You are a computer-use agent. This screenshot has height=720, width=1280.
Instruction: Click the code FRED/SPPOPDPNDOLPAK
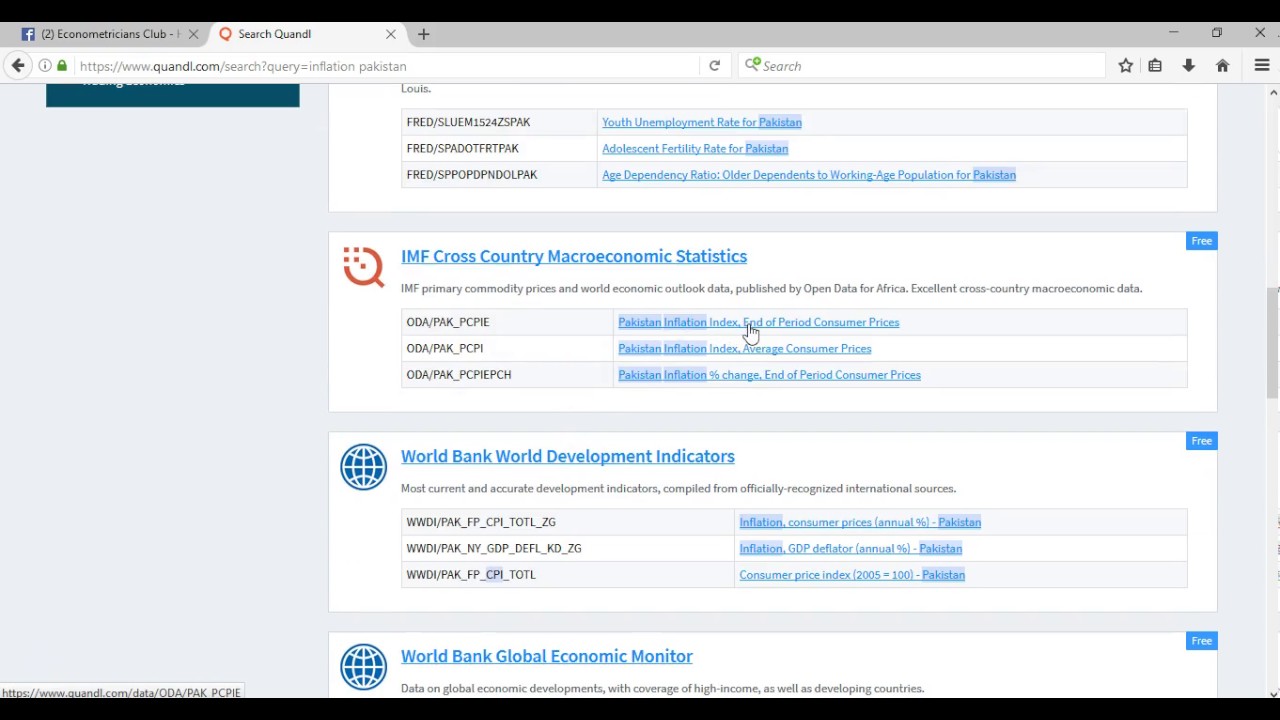click(x=472, y=175)
